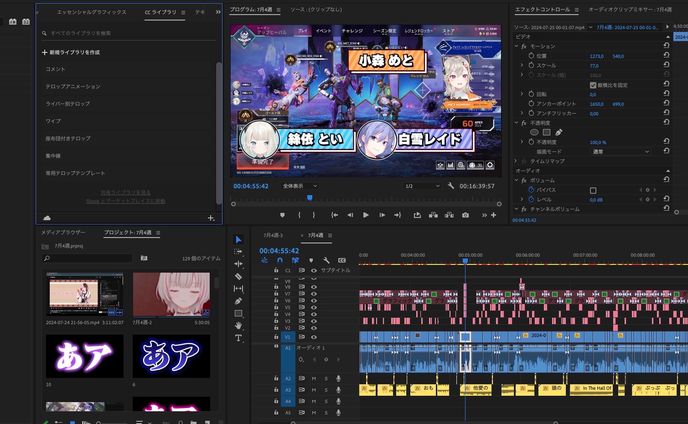Select the Selection tool in the toolbar

click(238, 240)
